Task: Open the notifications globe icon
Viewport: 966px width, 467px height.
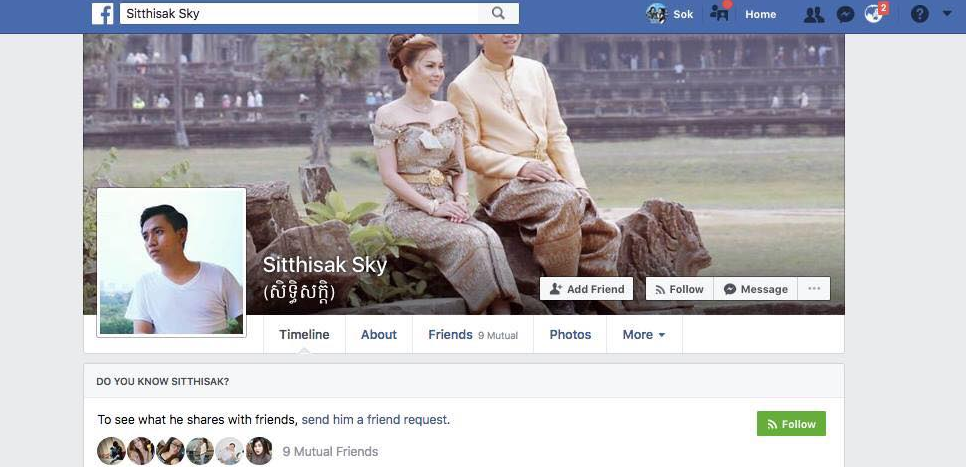Action: 874,14
